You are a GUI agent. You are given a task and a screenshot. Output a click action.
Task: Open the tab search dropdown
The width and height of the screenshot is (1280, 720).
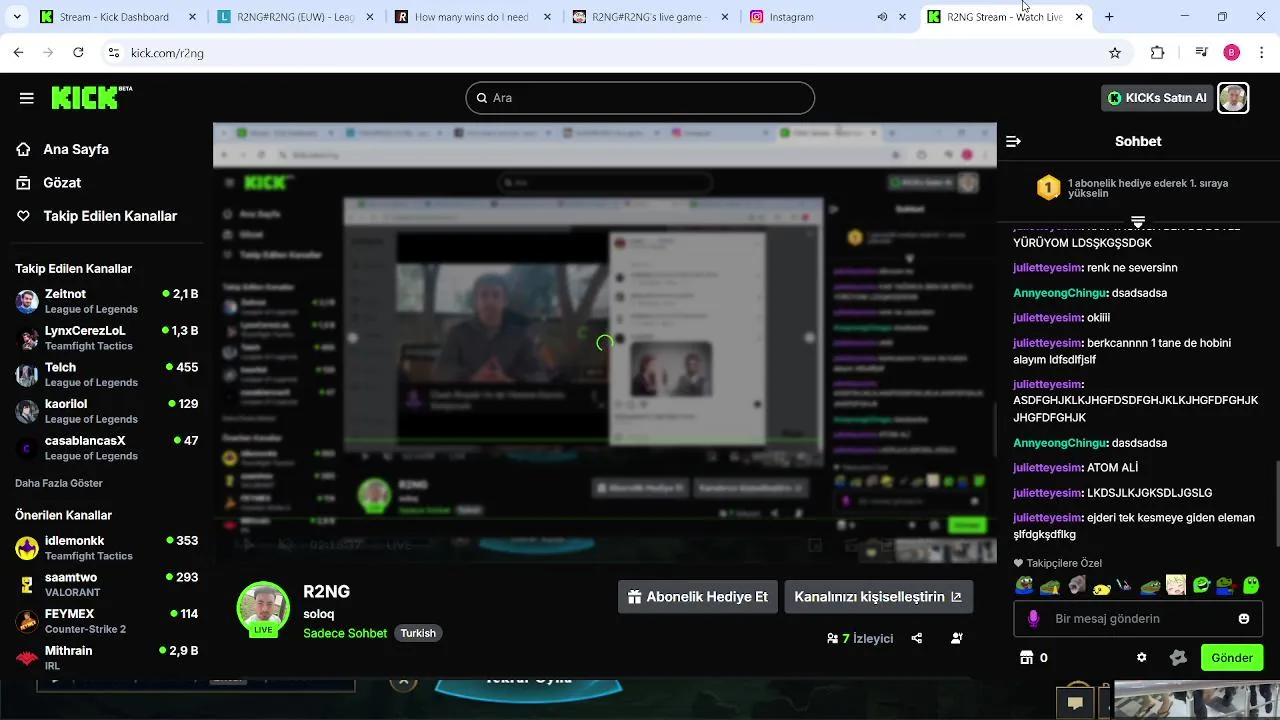16,17
